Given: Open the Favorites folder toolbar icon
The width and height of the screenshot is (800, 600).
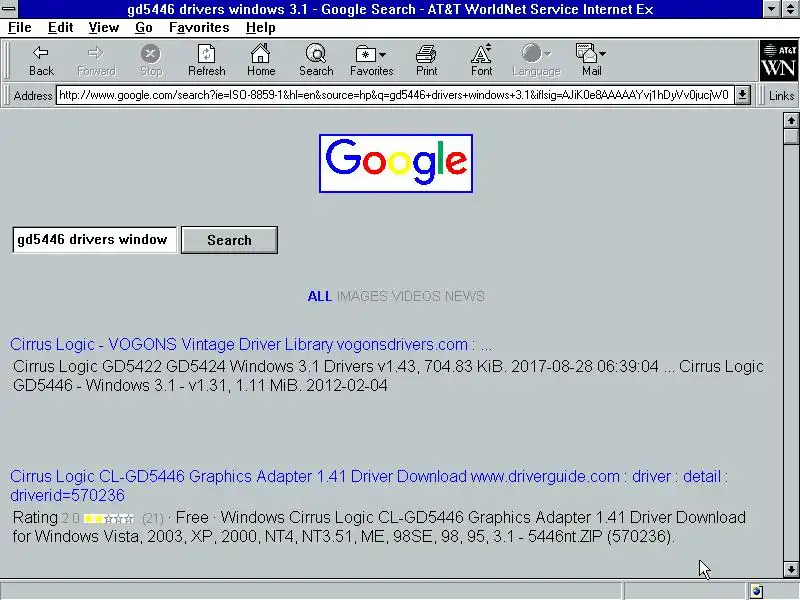Looking at the screenshot, I should tap(365, 54).
